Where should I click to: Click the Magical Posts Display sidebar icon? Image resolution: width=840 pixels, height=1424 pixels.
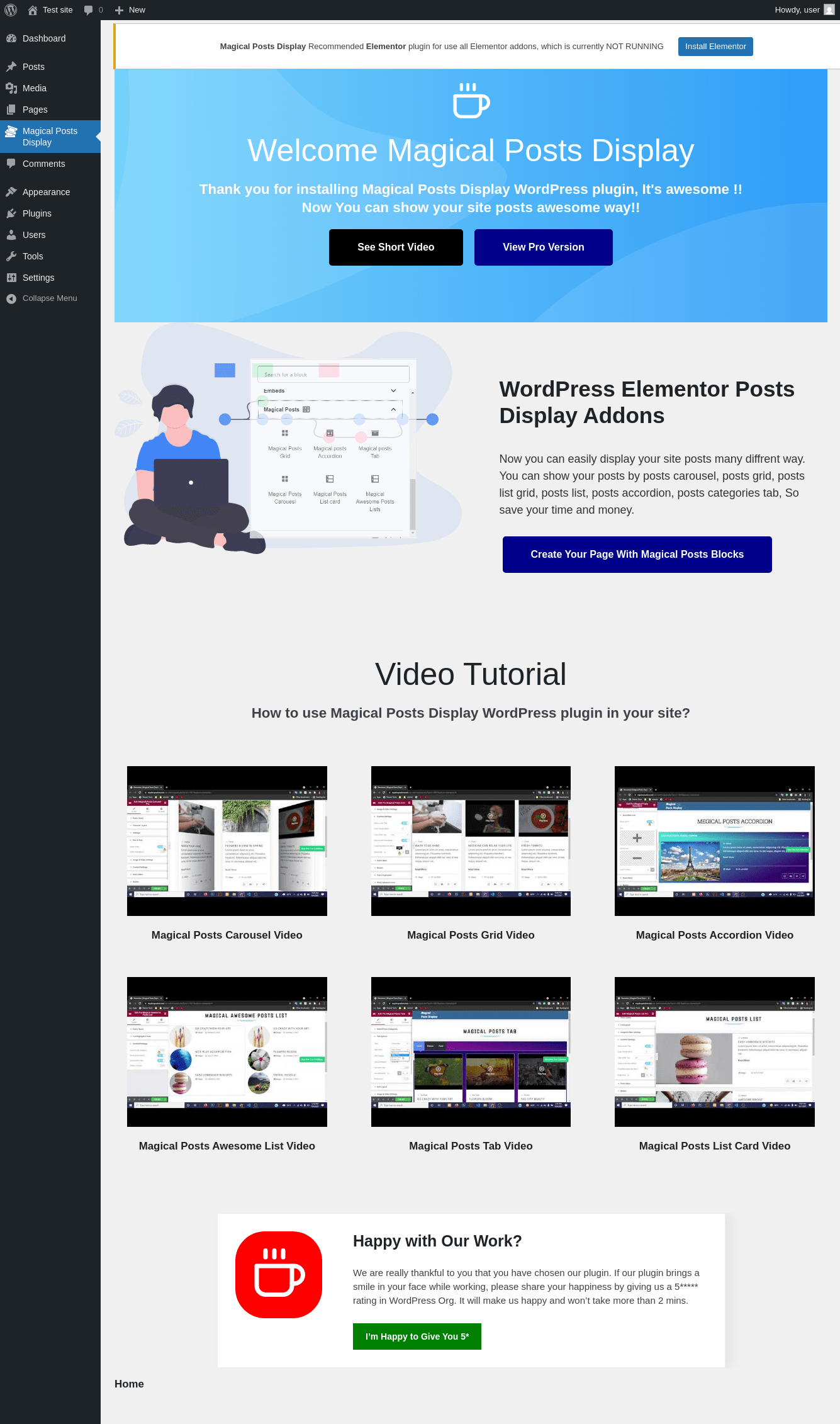coord(11,131)
